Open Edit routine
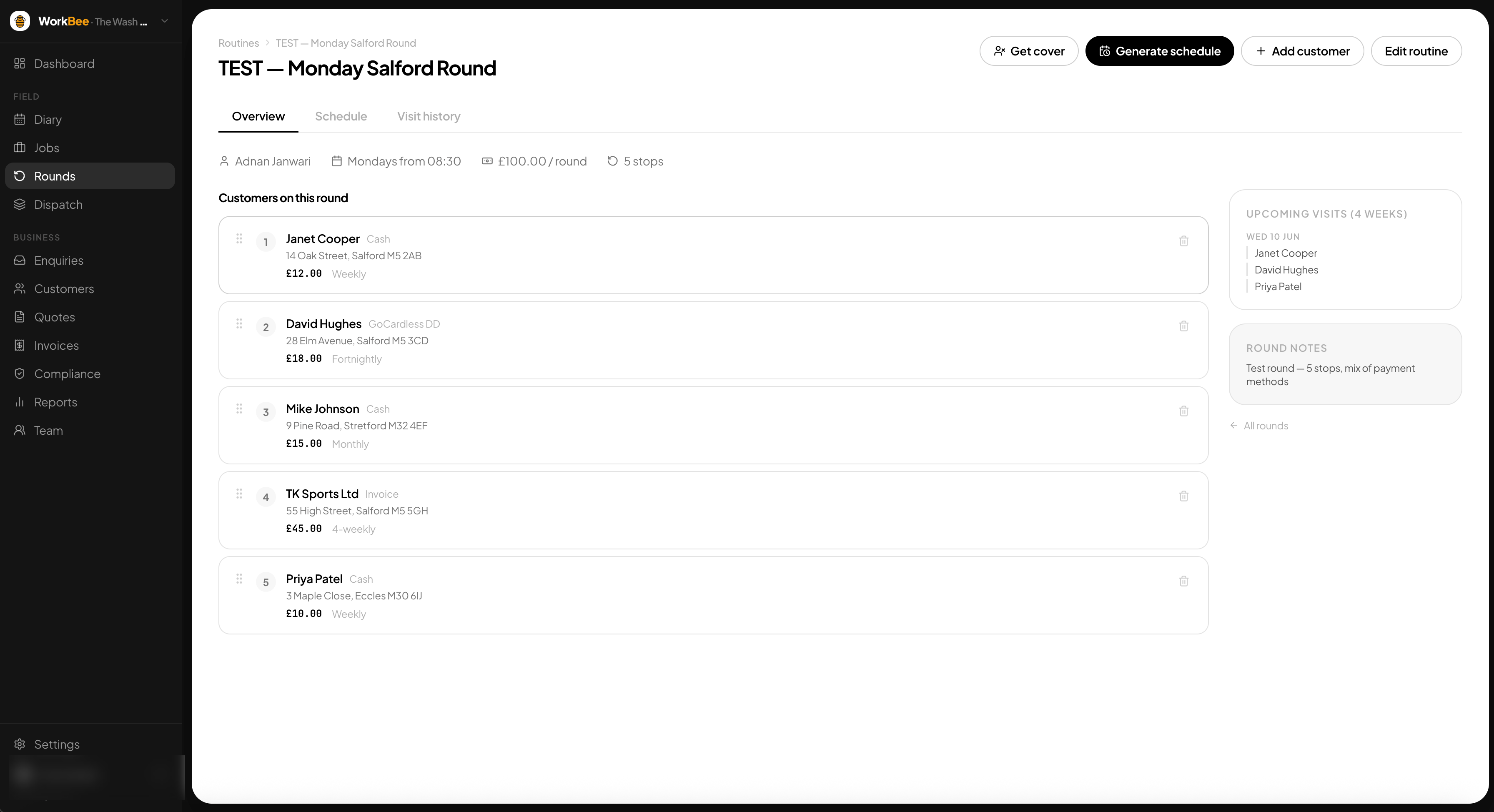 [1416, 51]
